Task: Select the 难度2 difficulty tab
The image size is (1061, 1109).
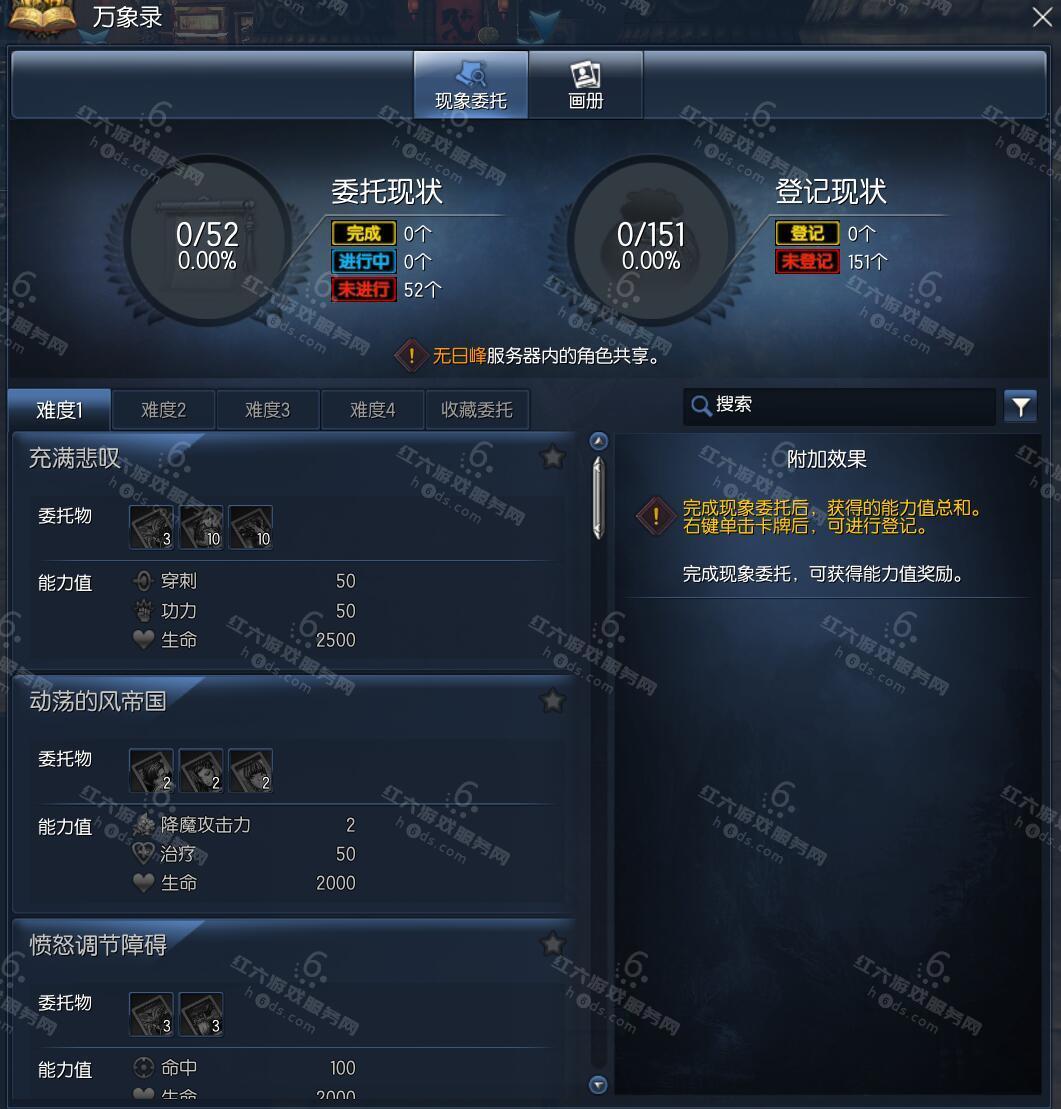Action: click(x=163, y=410)
